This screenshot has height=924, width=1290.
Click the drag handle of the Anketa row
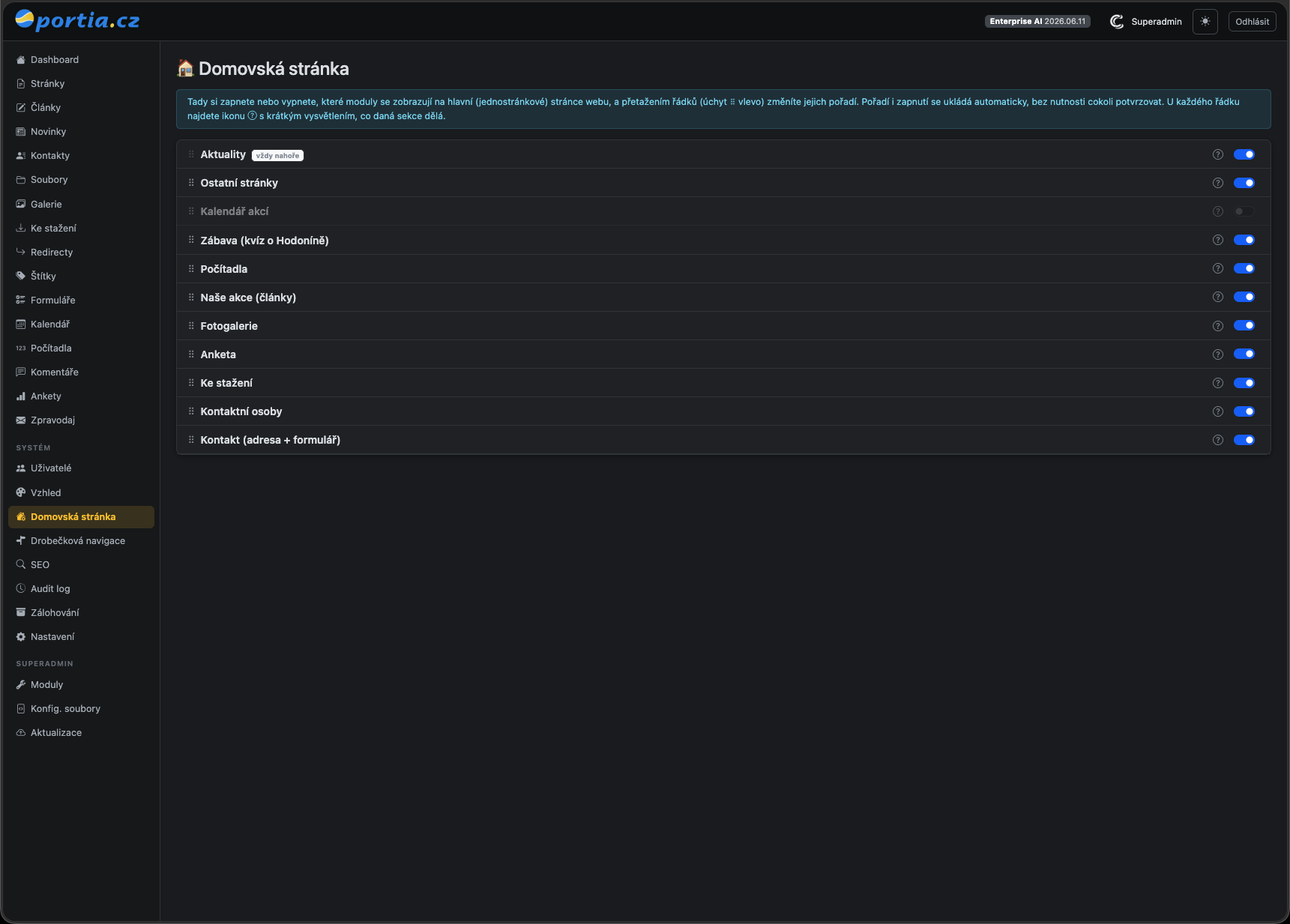click(191, 354)
